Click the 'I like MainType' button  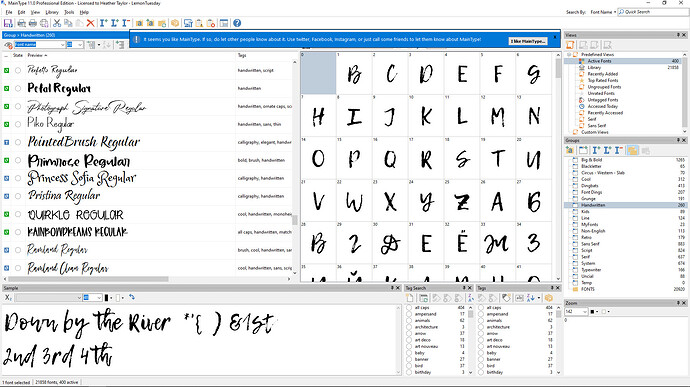point(528,41)
